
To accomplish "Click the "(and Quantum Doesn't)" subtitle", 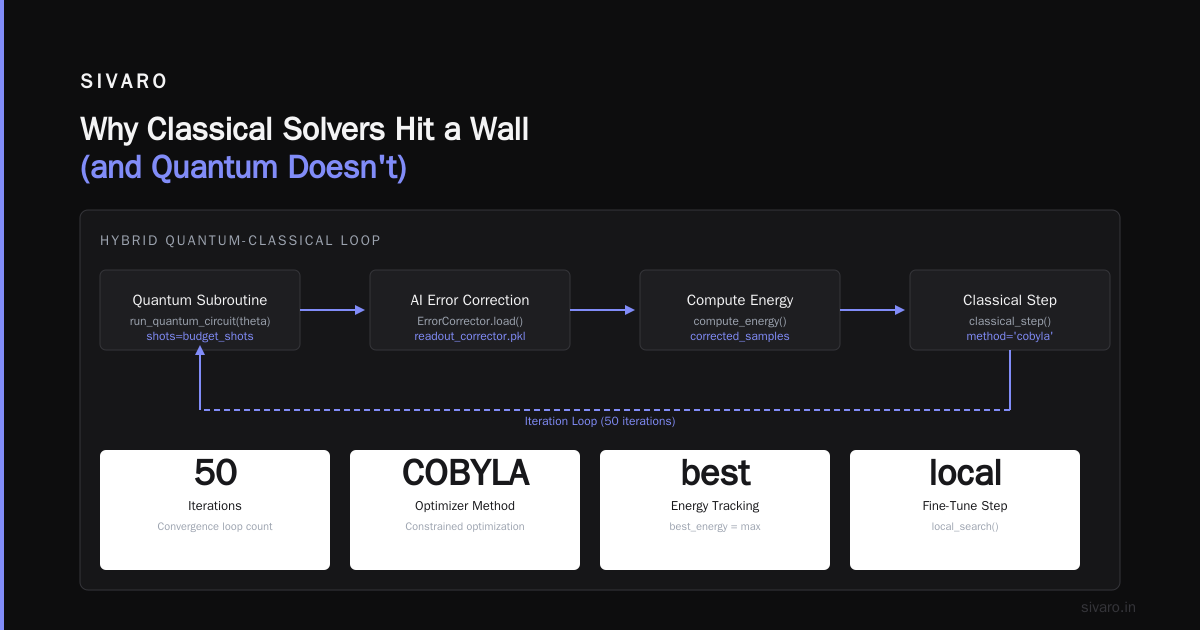I will pyautogui.click(x=243, y=167).
